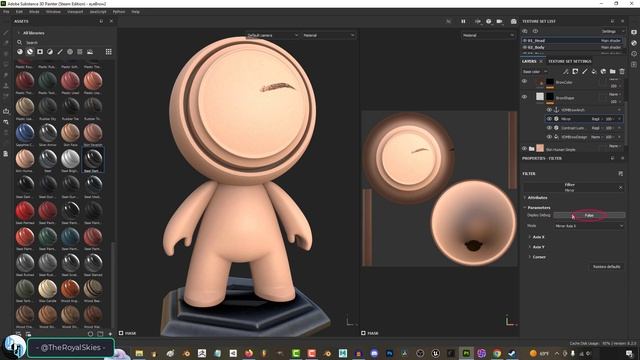The height and width of the screenshot is (360, 640).
Task: Delete layer with trash icon
Action: point(622,71)
